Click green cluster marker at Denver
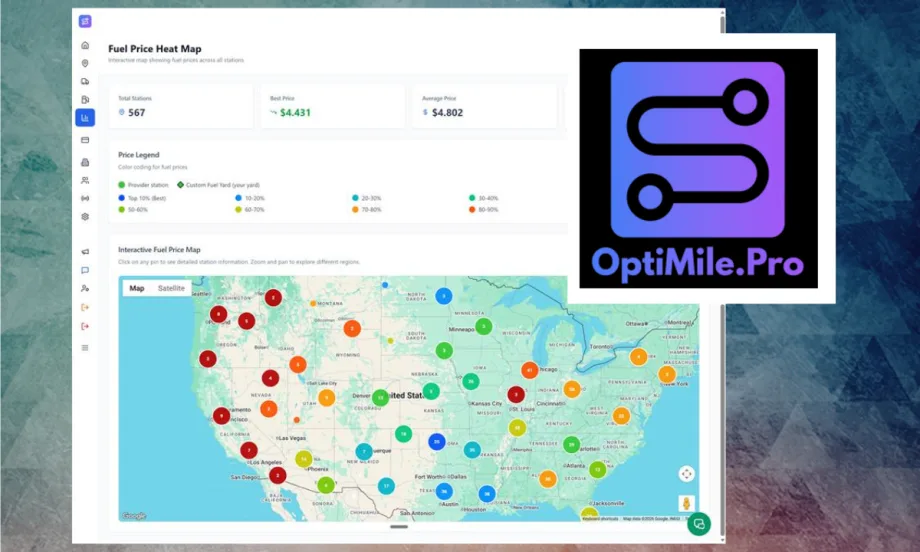The height and width of the screenshot is (552, 920). click(x=380, y=398)
